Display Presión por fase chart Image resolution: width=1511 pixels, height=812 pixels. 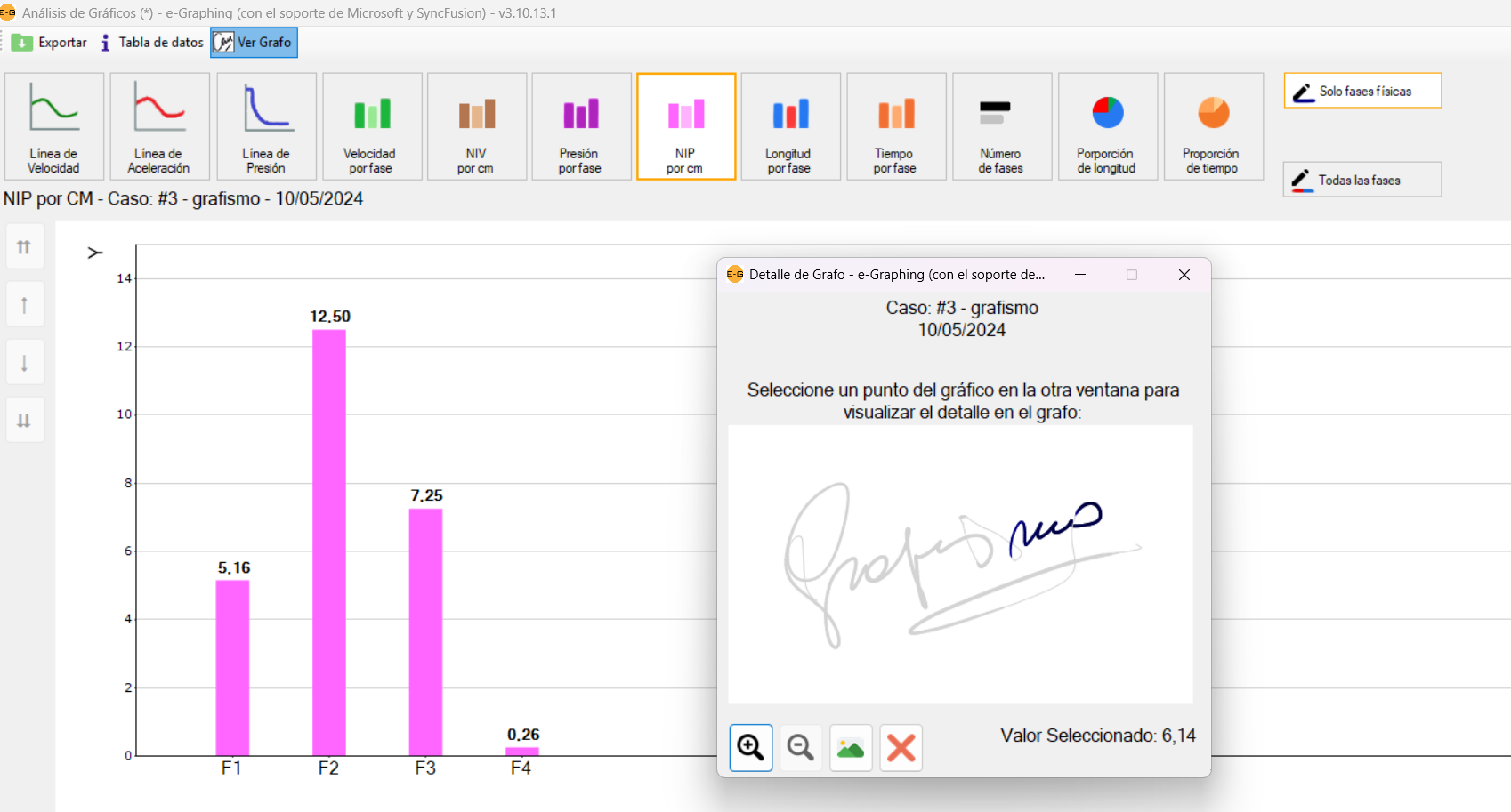(580, 127)
